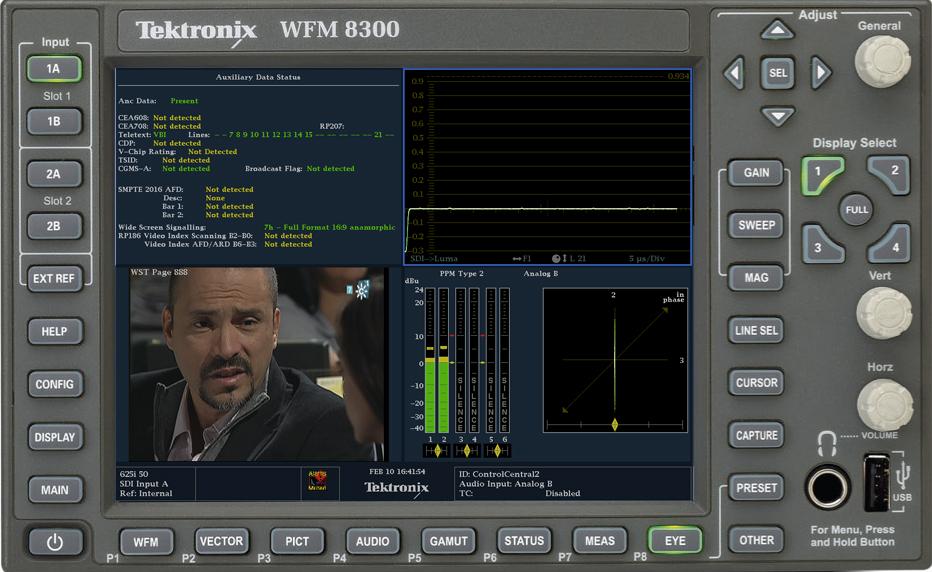Click the teletext icon on picture
Screen dimensions: 932x572
tap(358, 290)
